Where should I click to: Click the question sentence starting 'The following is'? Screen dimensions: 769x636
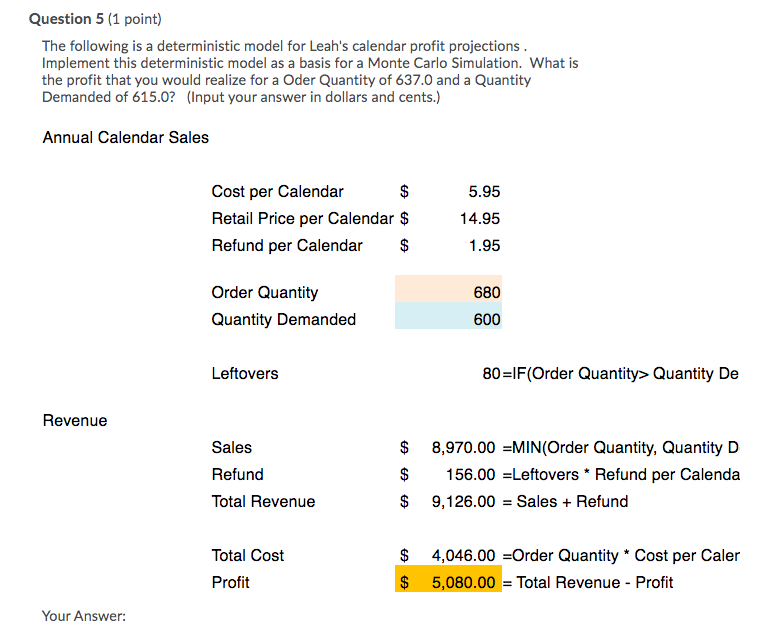tap(284, 46)
